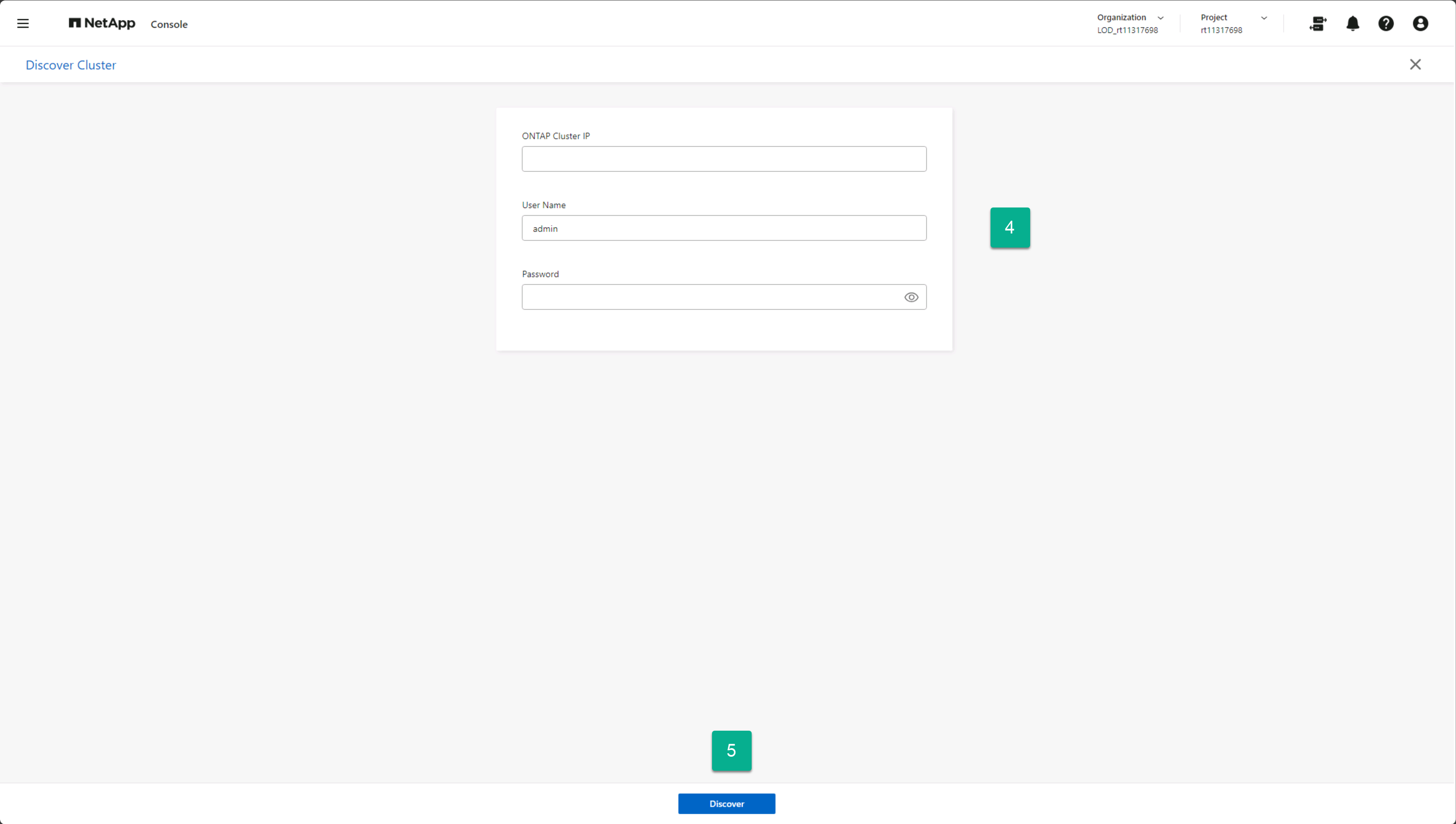Screen dimensions: 1456x824
Task: Click the User Name field containing admin
Action: (x=724, y=228)
